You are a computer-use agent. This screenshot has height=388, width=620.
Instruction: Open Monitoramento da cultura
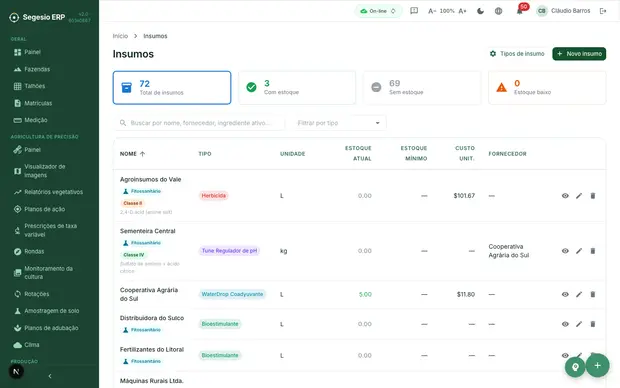49,273
